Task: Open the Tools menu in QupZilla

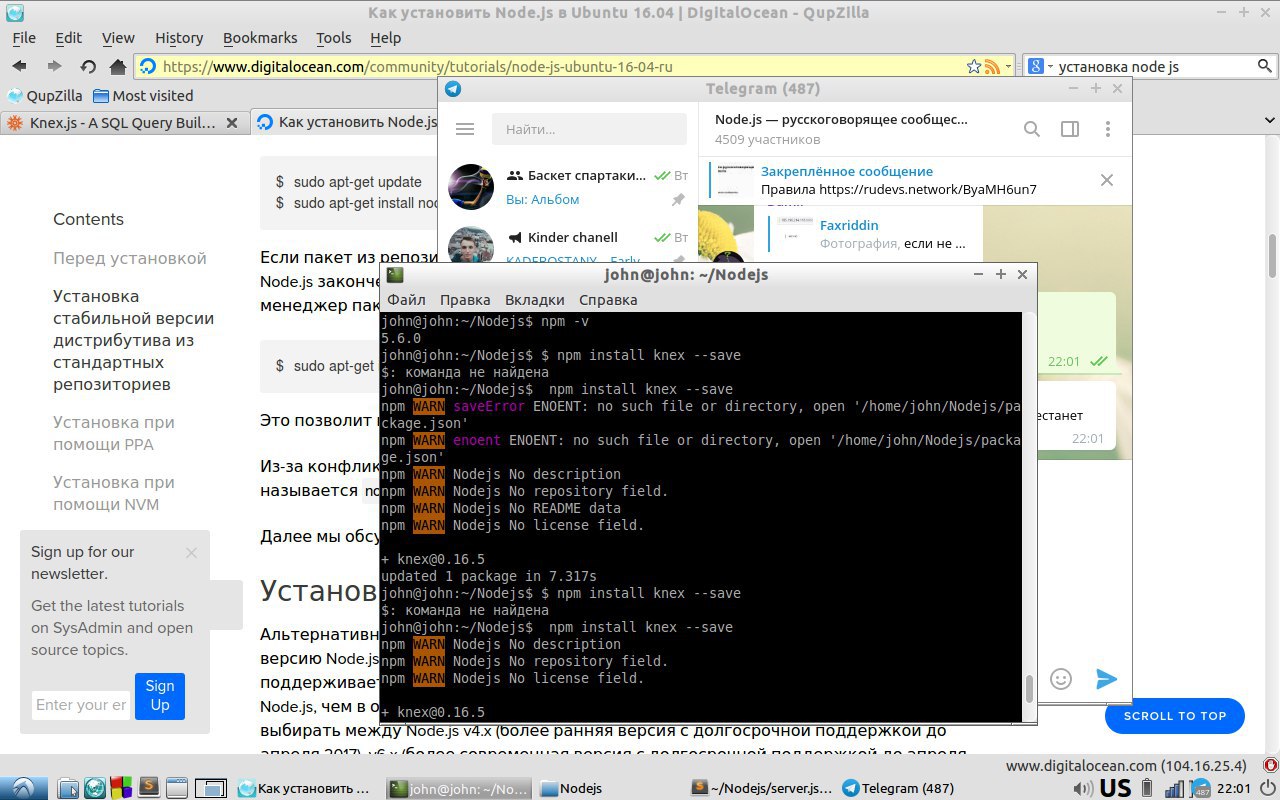Action: (334, 38)
